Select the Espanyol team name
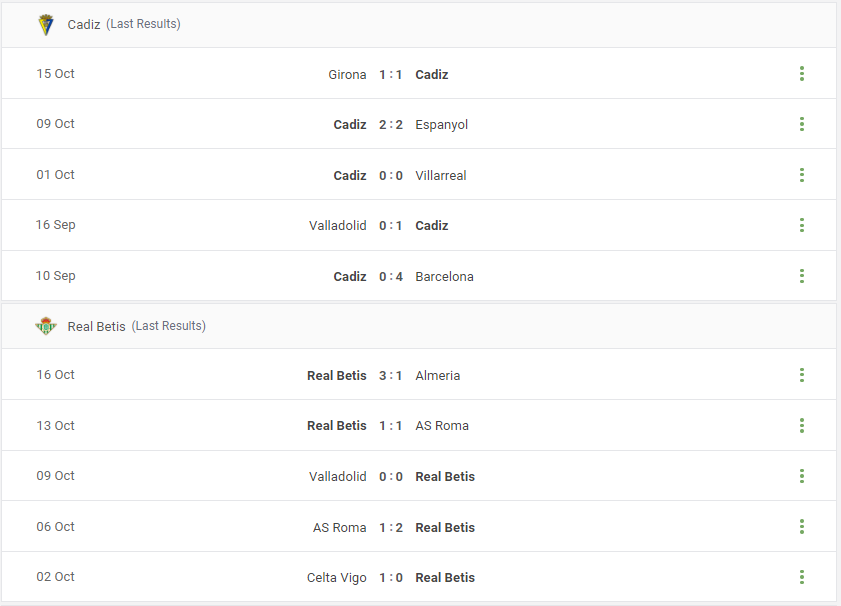This screenshot has width=841, height=606. tap(441, 125)
